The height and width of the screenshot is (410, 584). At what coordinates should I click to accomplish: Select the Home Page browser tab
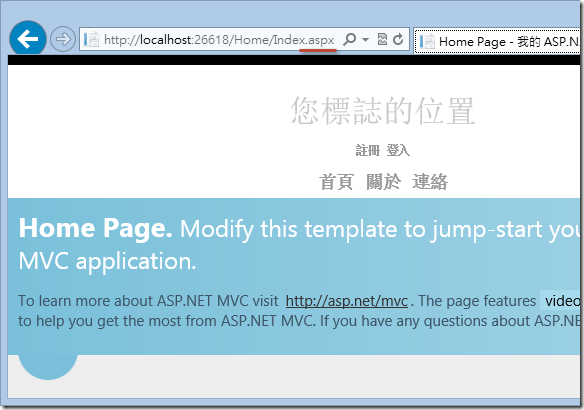coord(497,41)
